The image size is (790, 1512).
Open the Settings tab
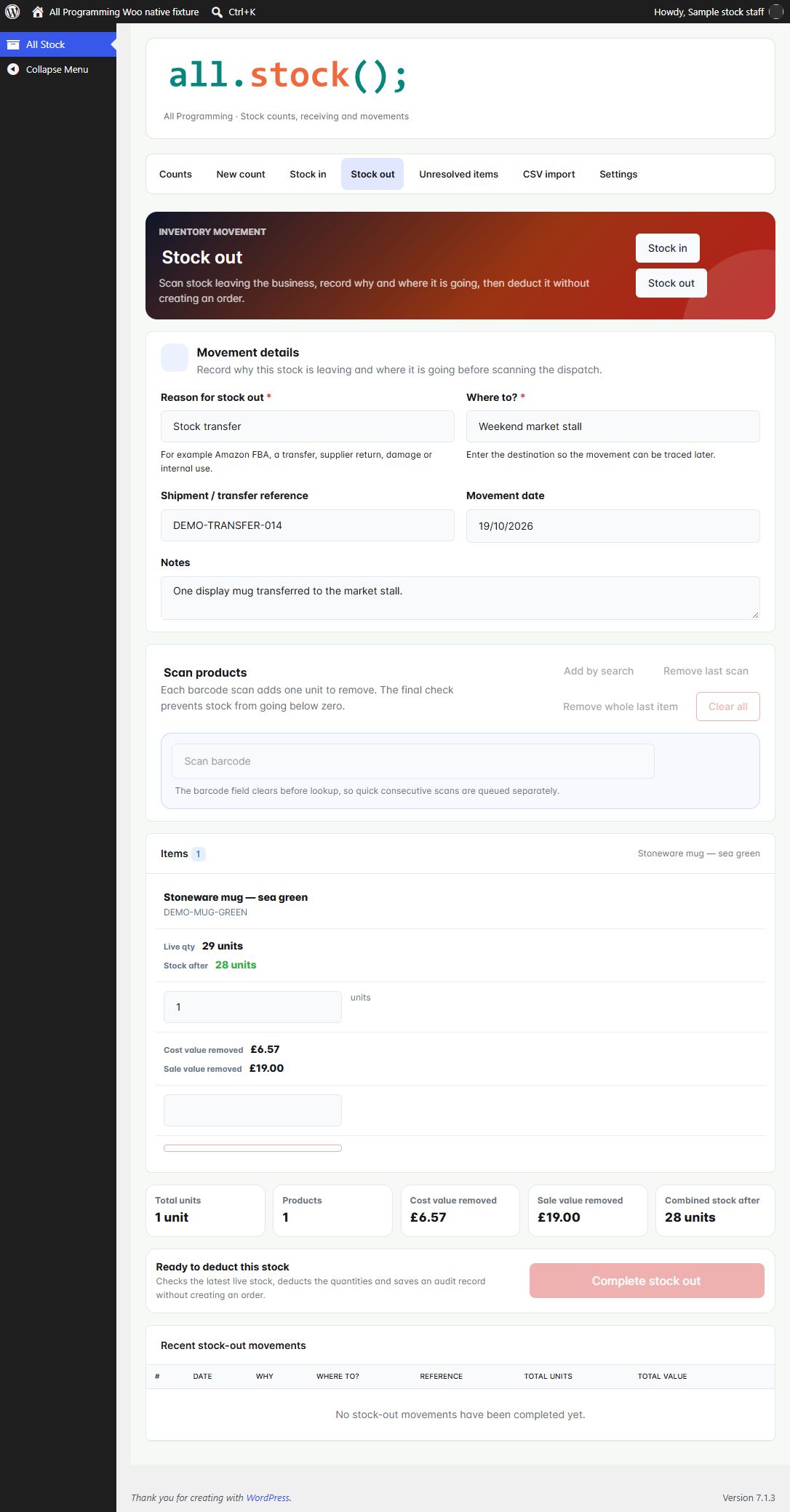[618, 174]
